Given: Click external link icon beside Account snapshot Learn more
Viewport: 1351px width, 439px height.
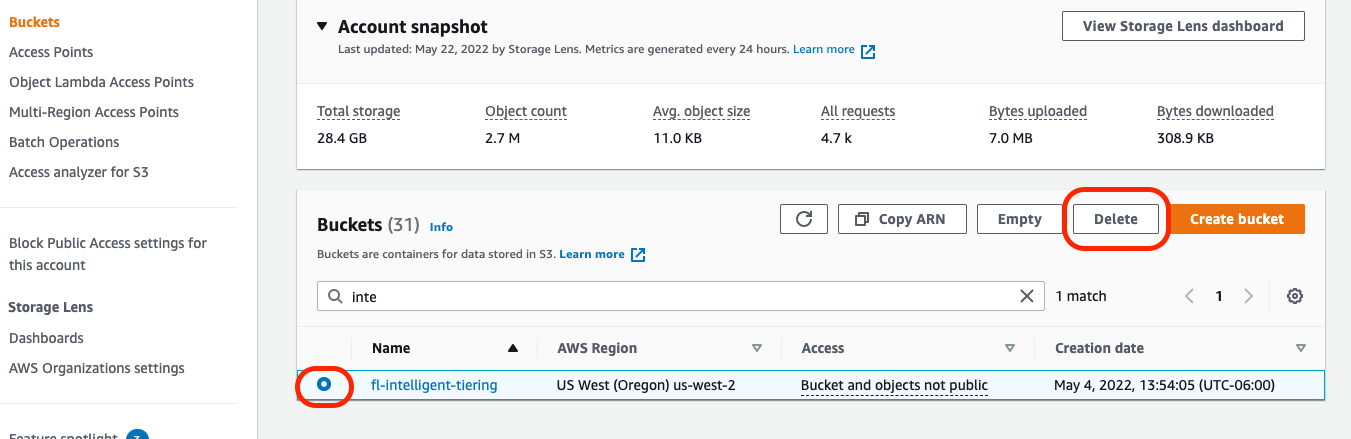Looking at the screenshot, I should [868, 51].
